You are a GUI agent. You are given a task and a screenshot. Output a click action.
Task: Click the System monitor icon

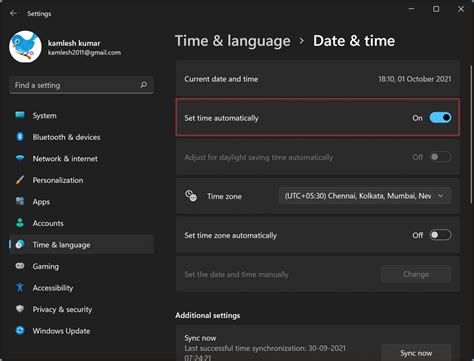20,115
